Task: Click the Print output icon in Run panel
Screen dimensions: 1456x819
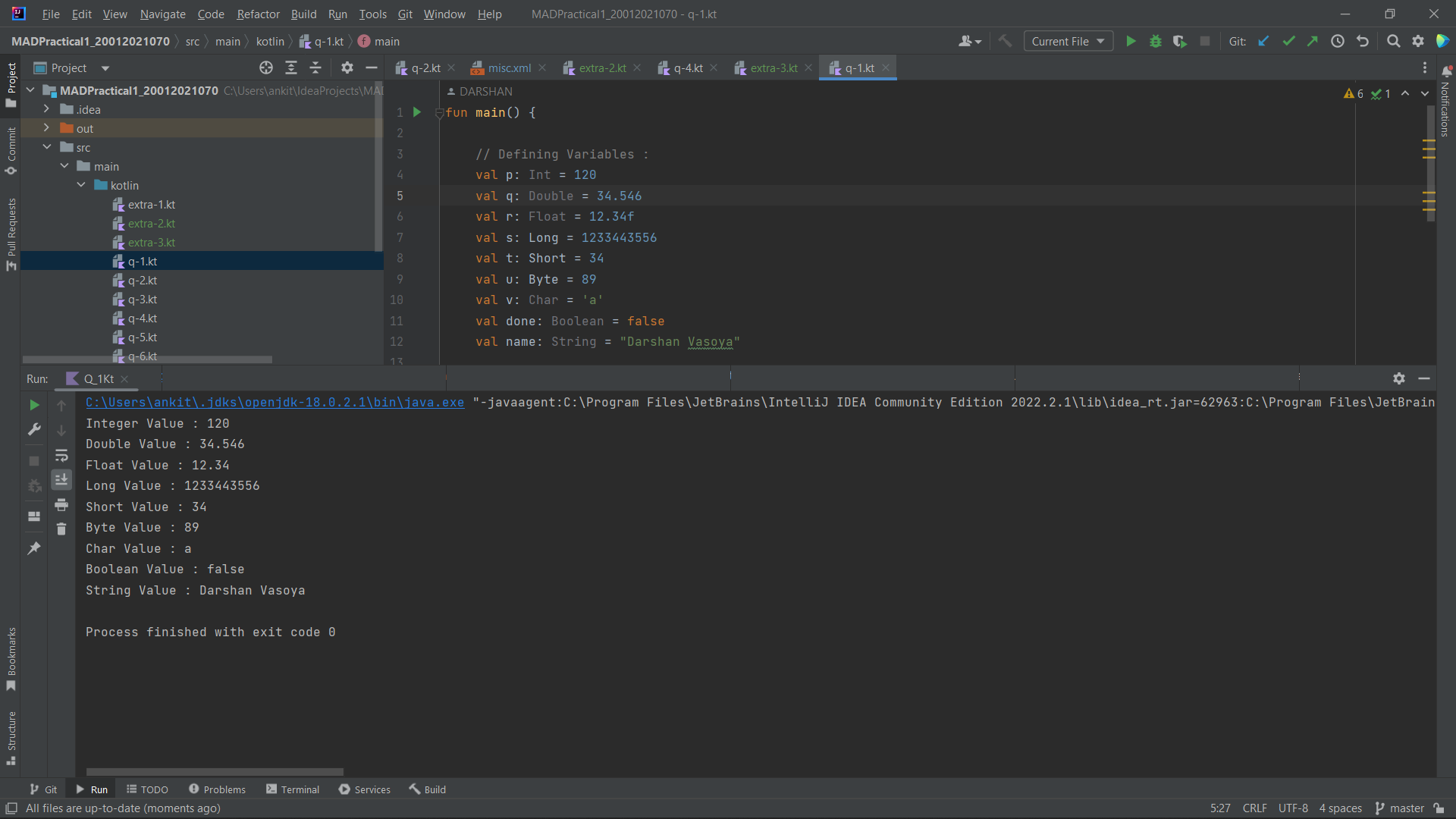Action: tap(61, 505)
